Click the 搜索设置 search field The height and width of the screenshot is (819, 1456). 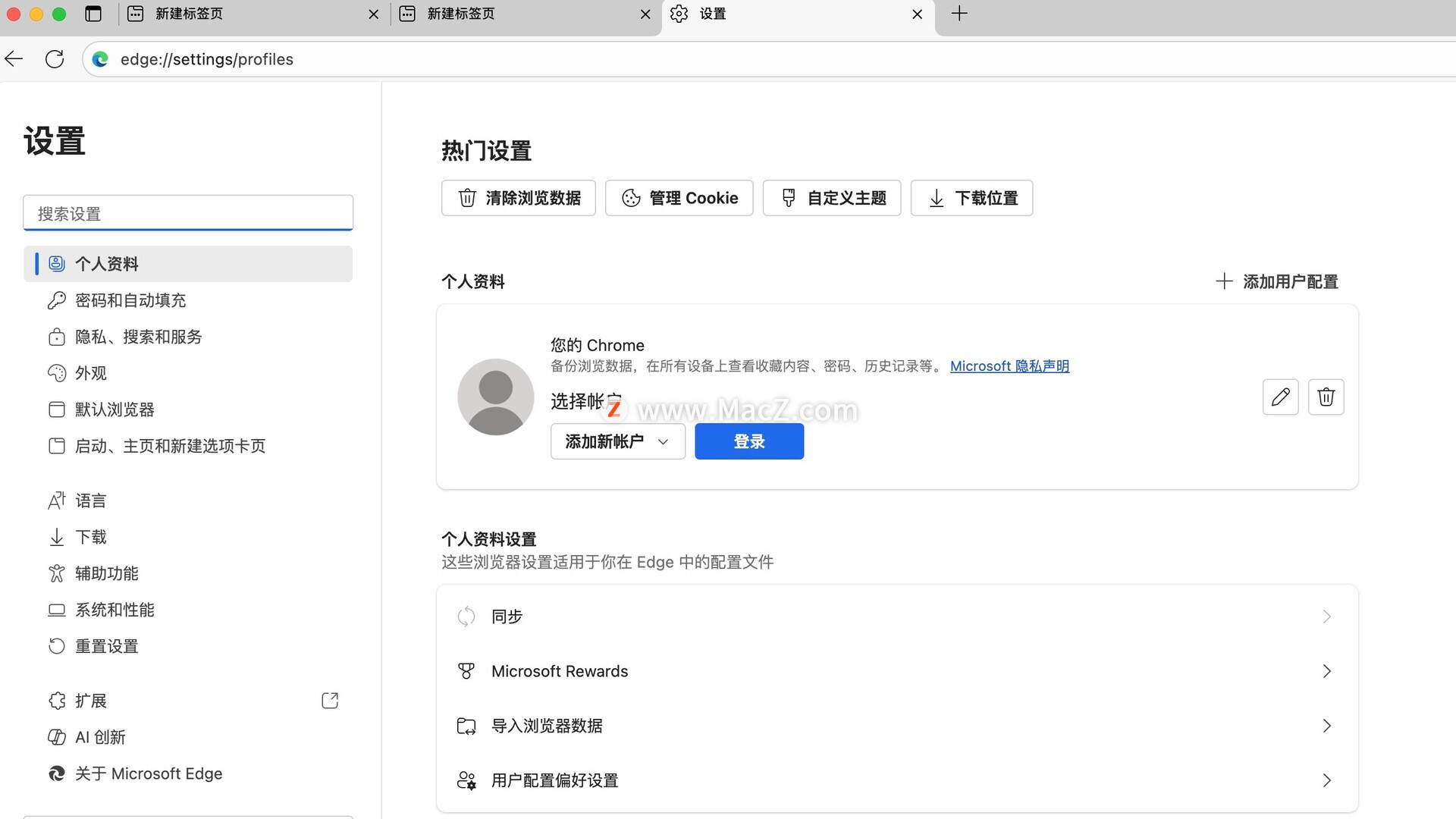coord(188,214)
